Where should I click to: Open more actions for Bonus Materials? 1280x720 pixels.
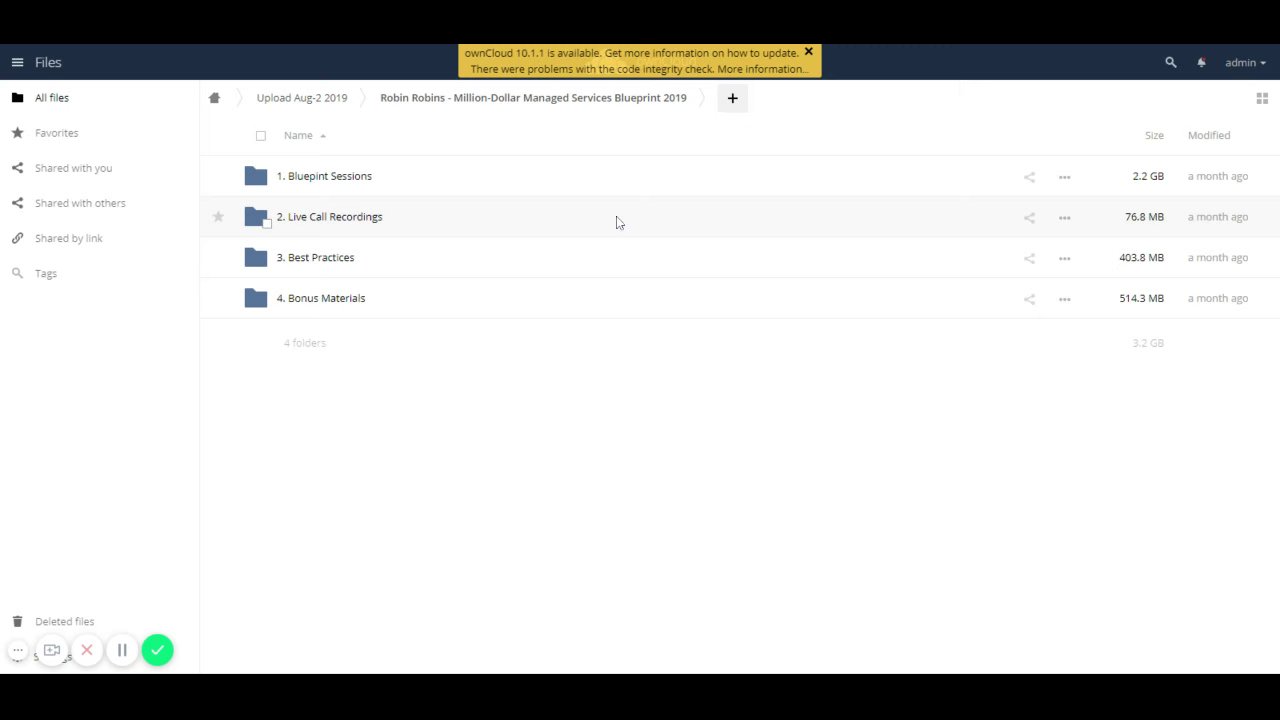[x=1064, y=299]
